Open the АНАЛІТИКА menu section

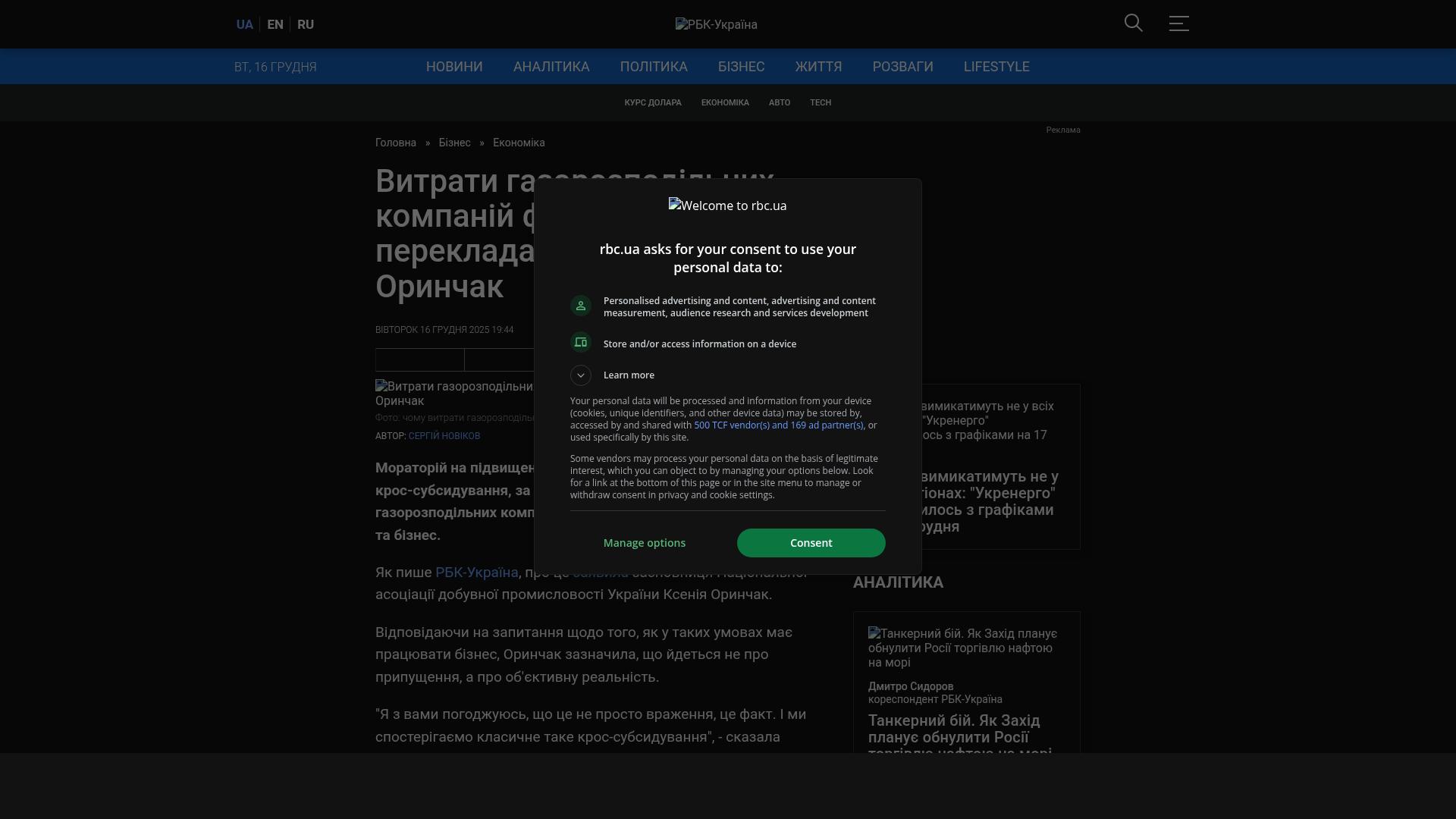[x=551, y=67]
